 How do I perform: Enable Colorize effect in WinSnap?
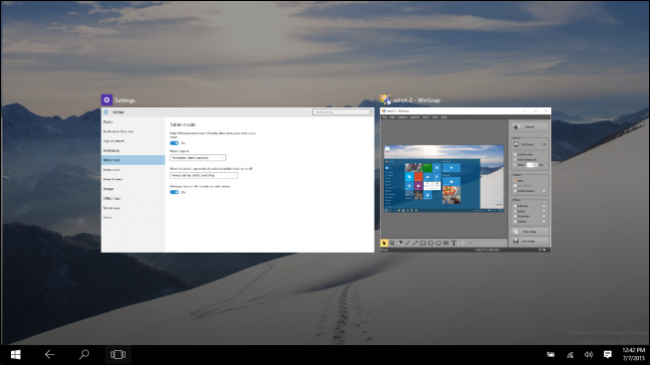[x=515, y=221]
